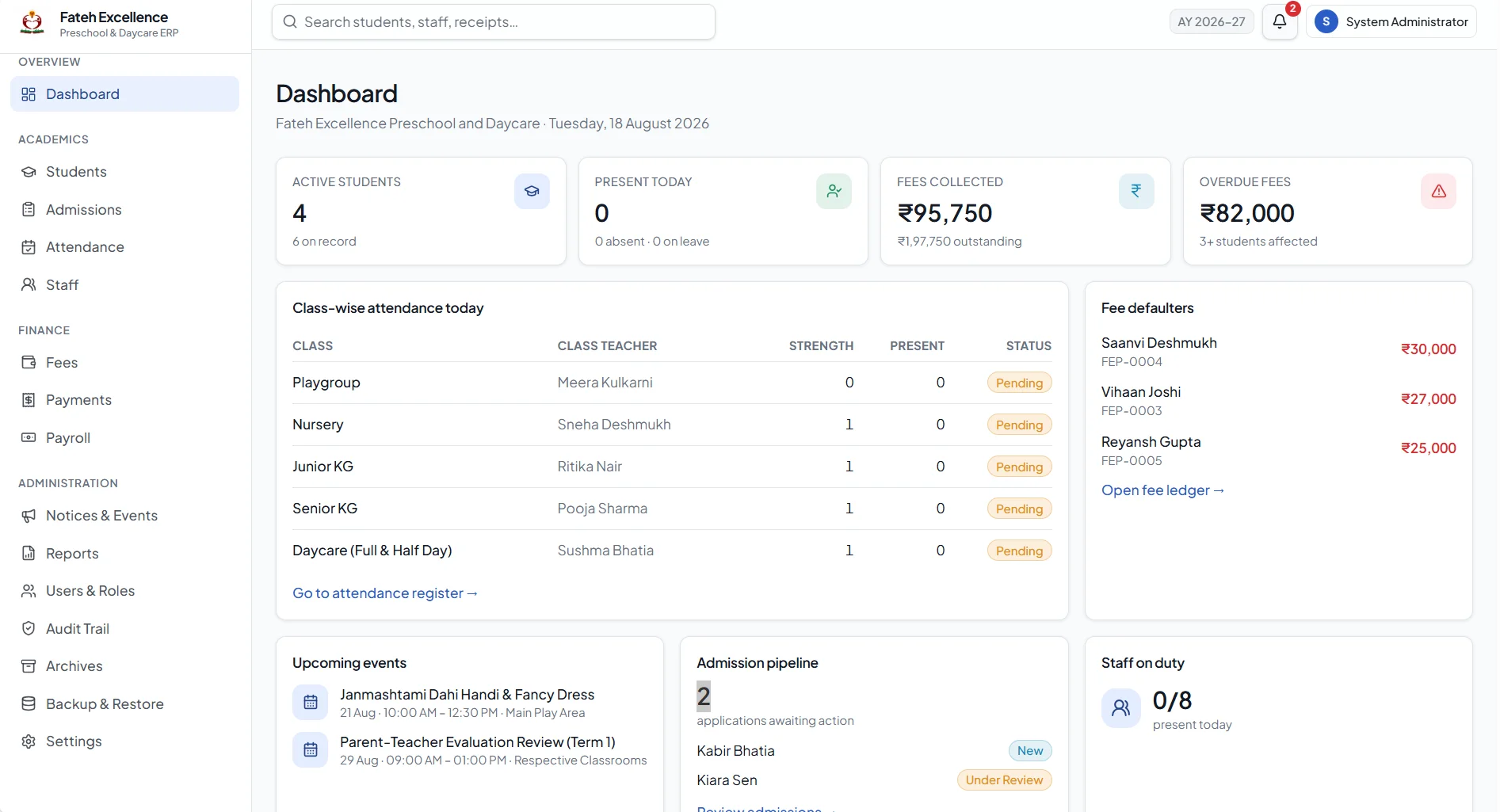Viewport: 1500px width, 812px height.
Task: Click the Audit Trail shield icon
Action: pyautogui.click(x=29, y=628)
